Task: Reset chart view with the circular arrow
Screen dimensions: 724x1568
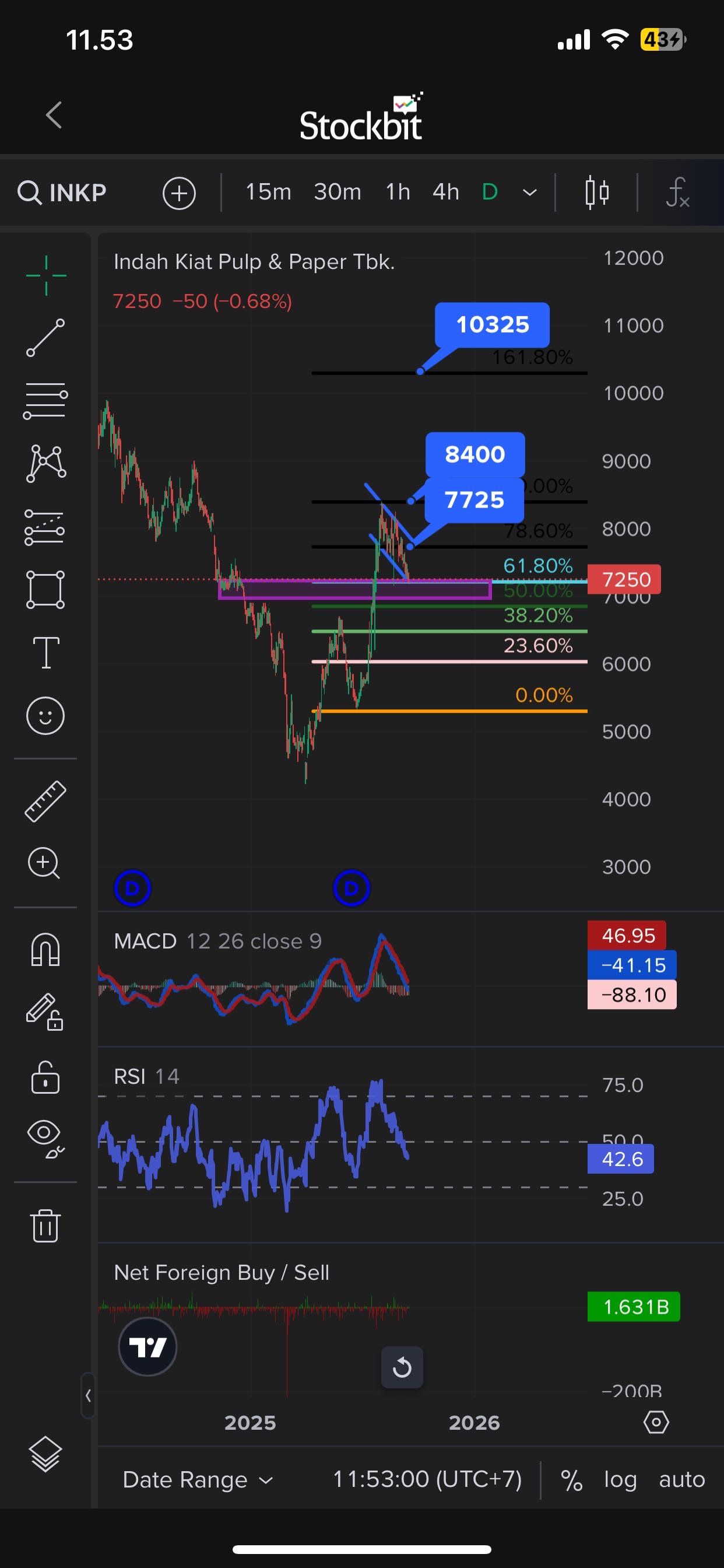Action: point(402,1367)
